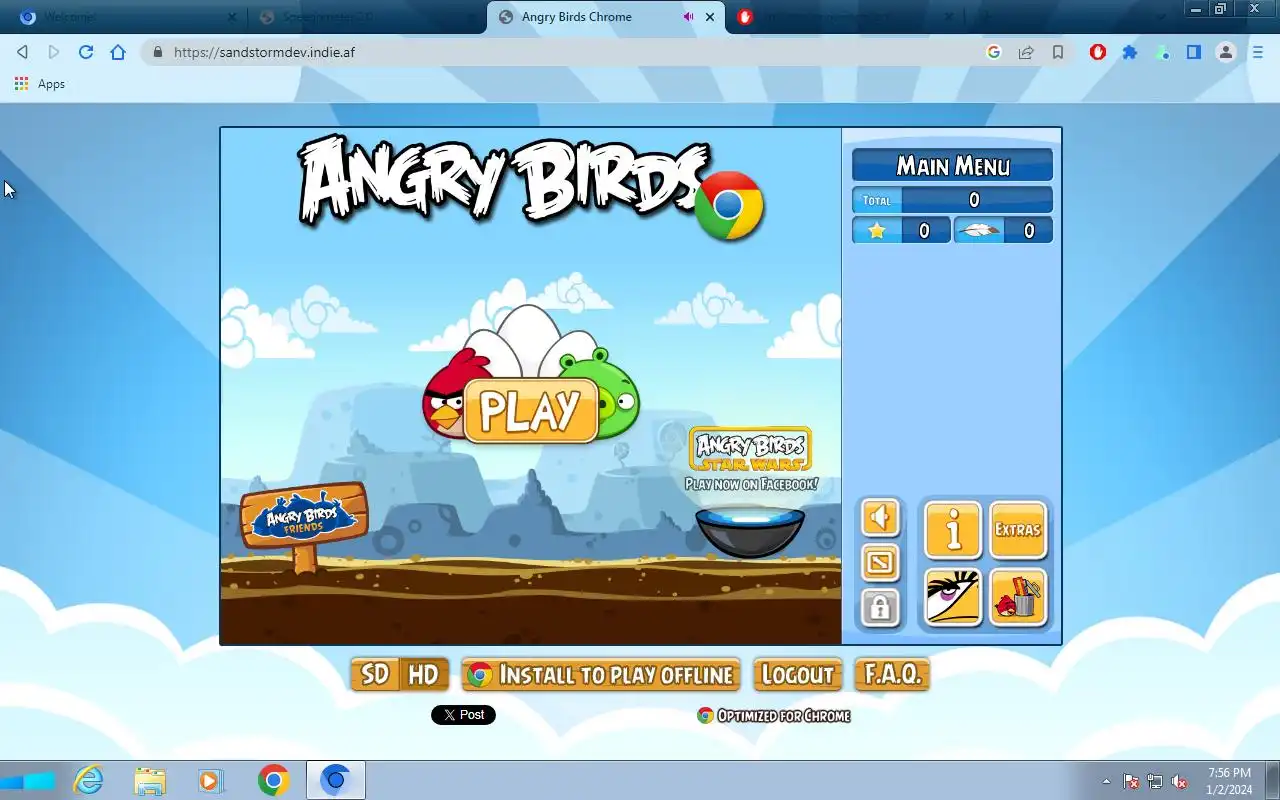This screenshot has width=1280, height=800.
Task: Click the address bar URL
Action: click(264, 52)
